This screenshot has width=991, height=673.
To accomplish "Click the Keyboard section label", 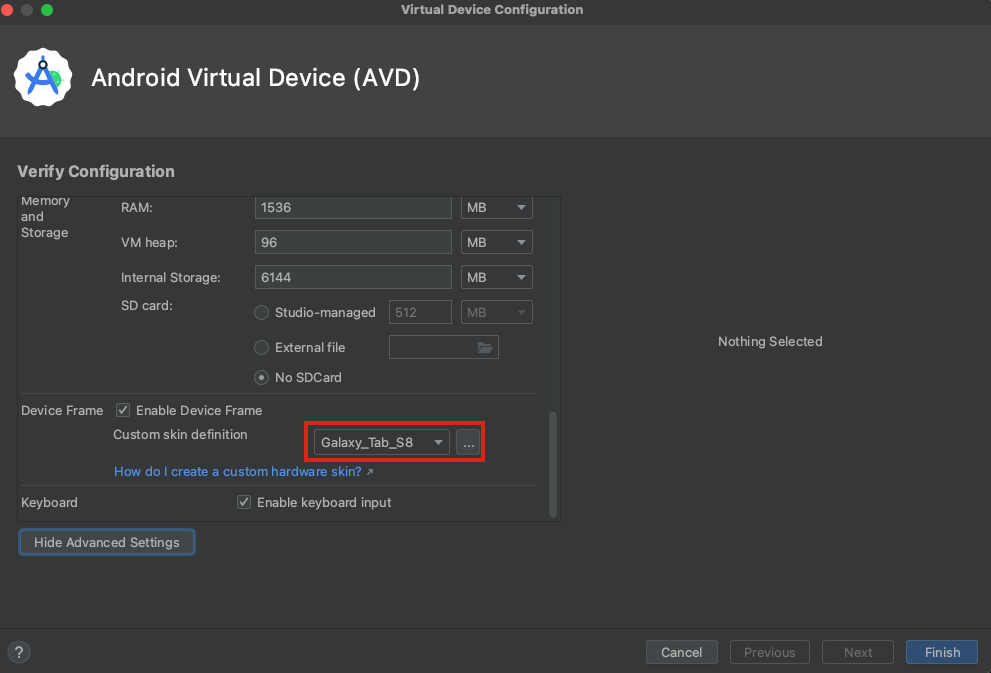I will (x=49, y=502).
